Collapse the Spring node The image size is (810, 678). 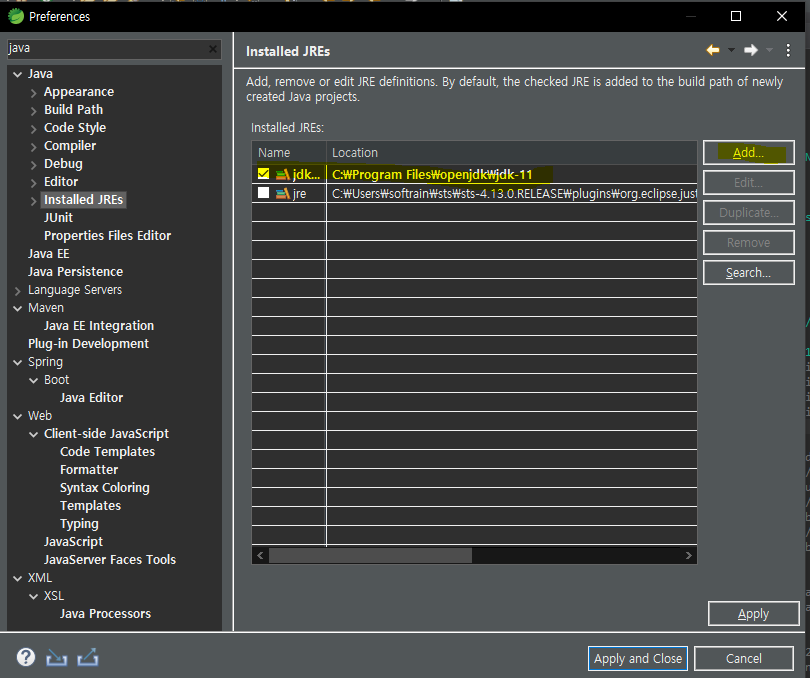18,363
